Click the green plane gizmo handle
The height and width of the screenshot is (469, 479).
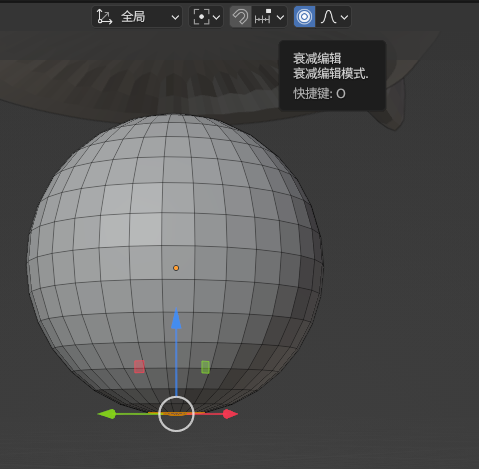(206, 367)
